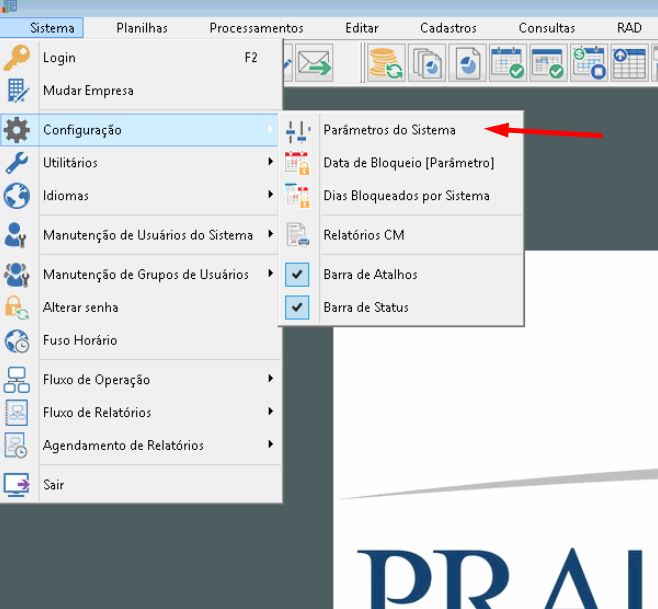The height and width of the screenshot is (609, 658).
Task: Select Alterar senha menu entry
Action: (x=141, y=307)
